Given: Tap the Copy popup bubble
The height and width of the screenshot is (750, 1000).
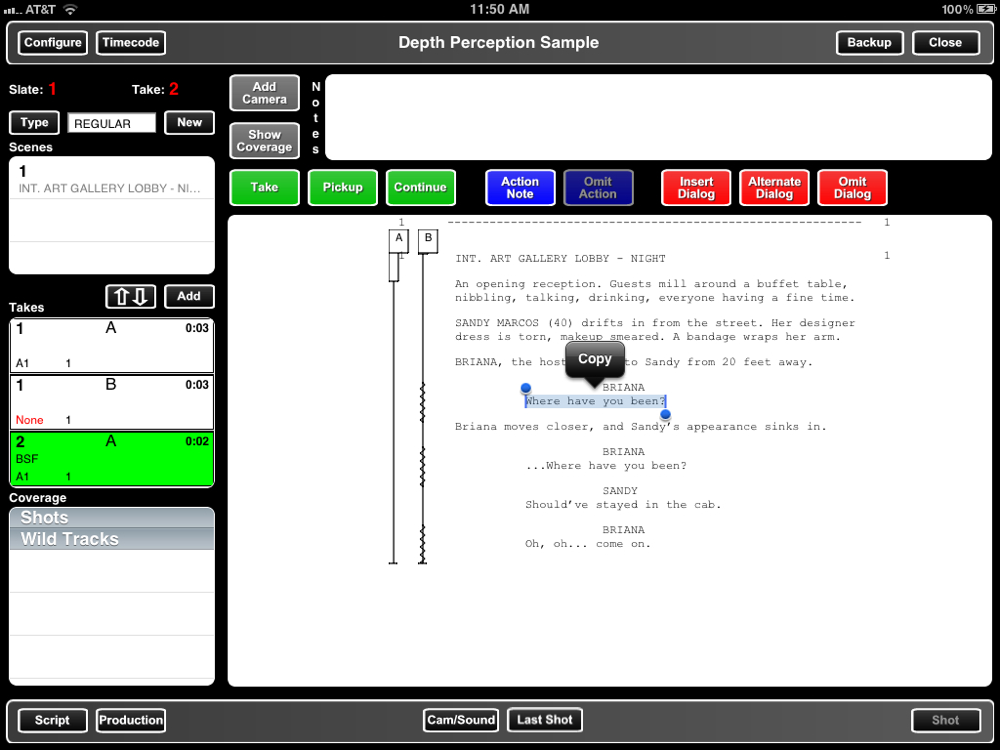Looking at the screenshot, I should pos(594,359).
